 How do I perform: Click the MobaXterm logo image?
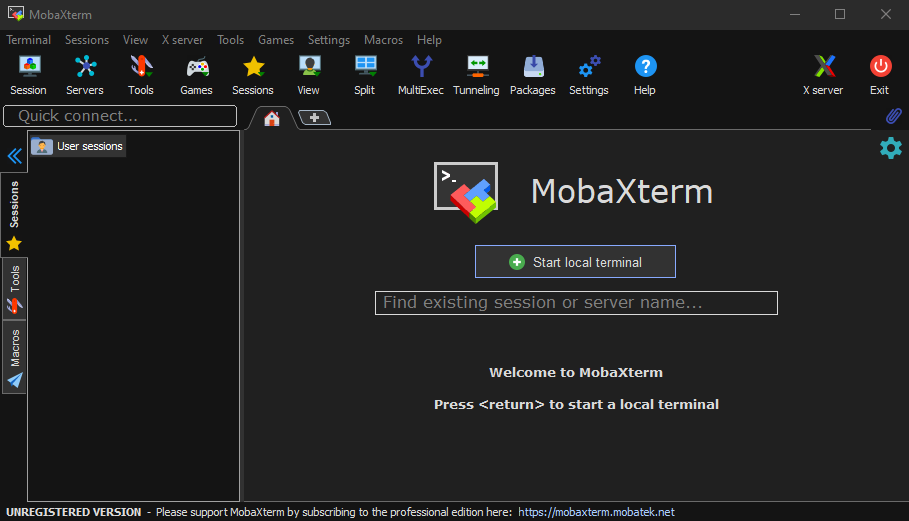466,192
